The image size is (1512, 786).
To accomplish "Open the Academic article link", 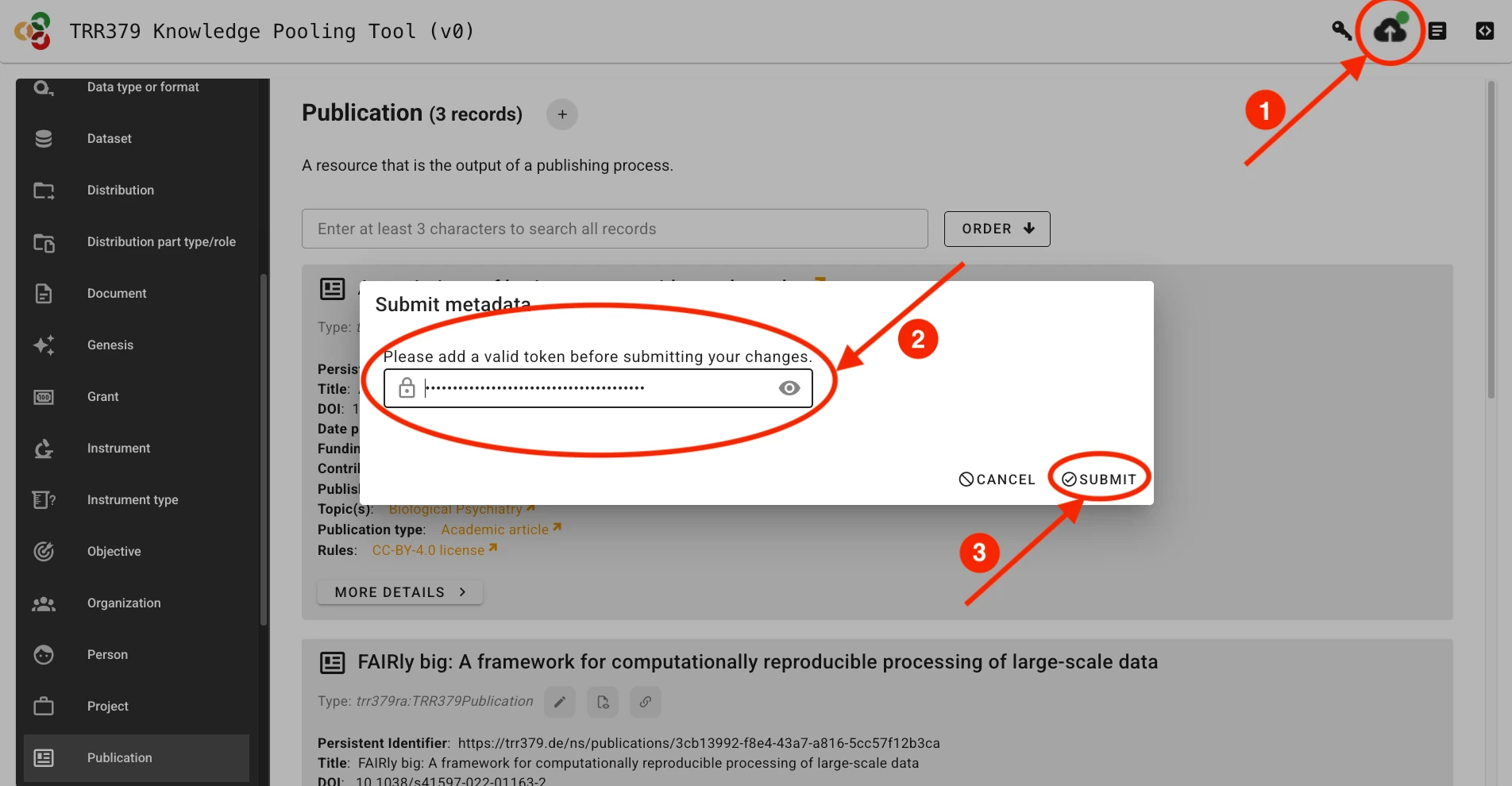I will point(494,529).
